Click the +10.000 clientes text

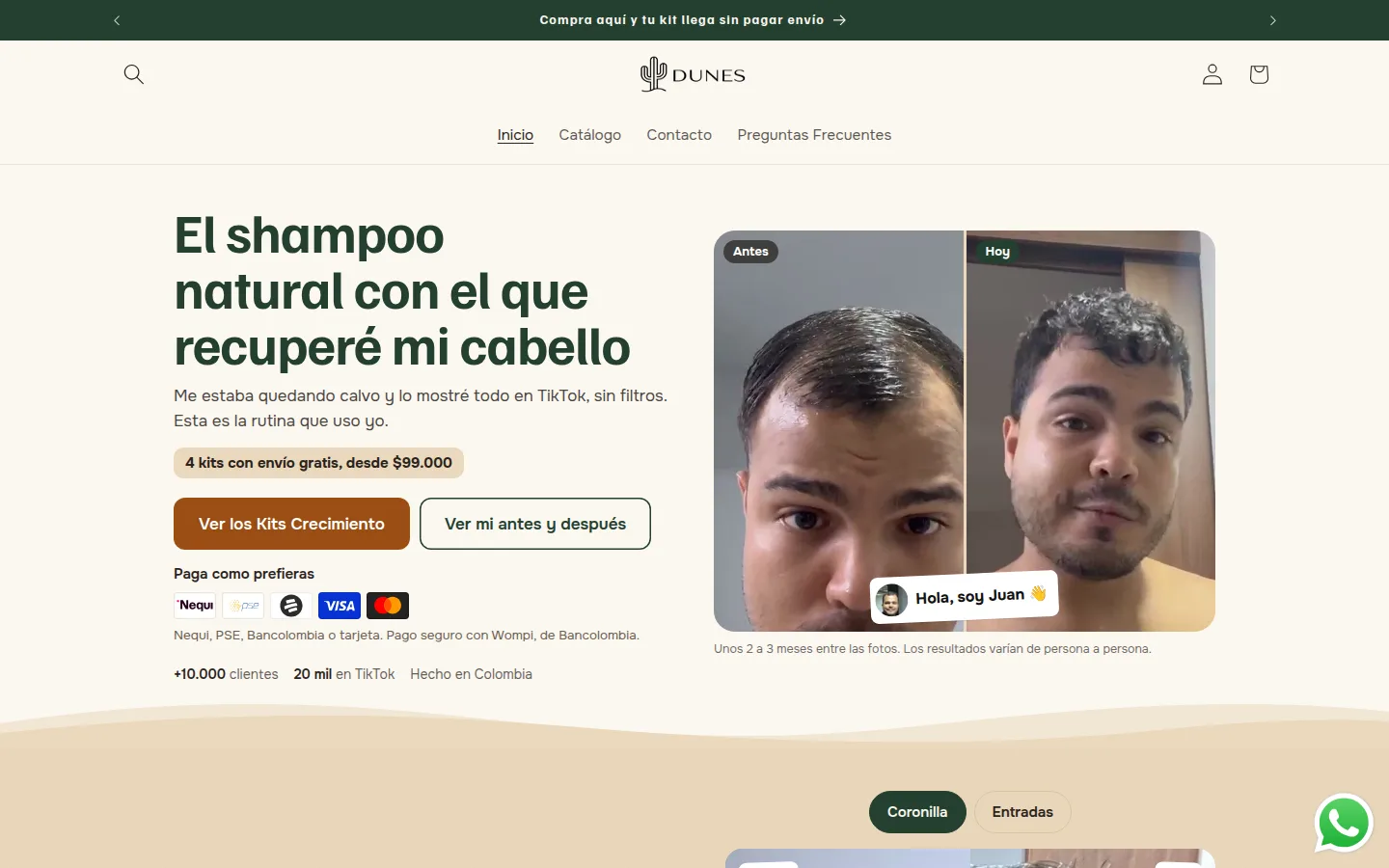click(226, 674)
